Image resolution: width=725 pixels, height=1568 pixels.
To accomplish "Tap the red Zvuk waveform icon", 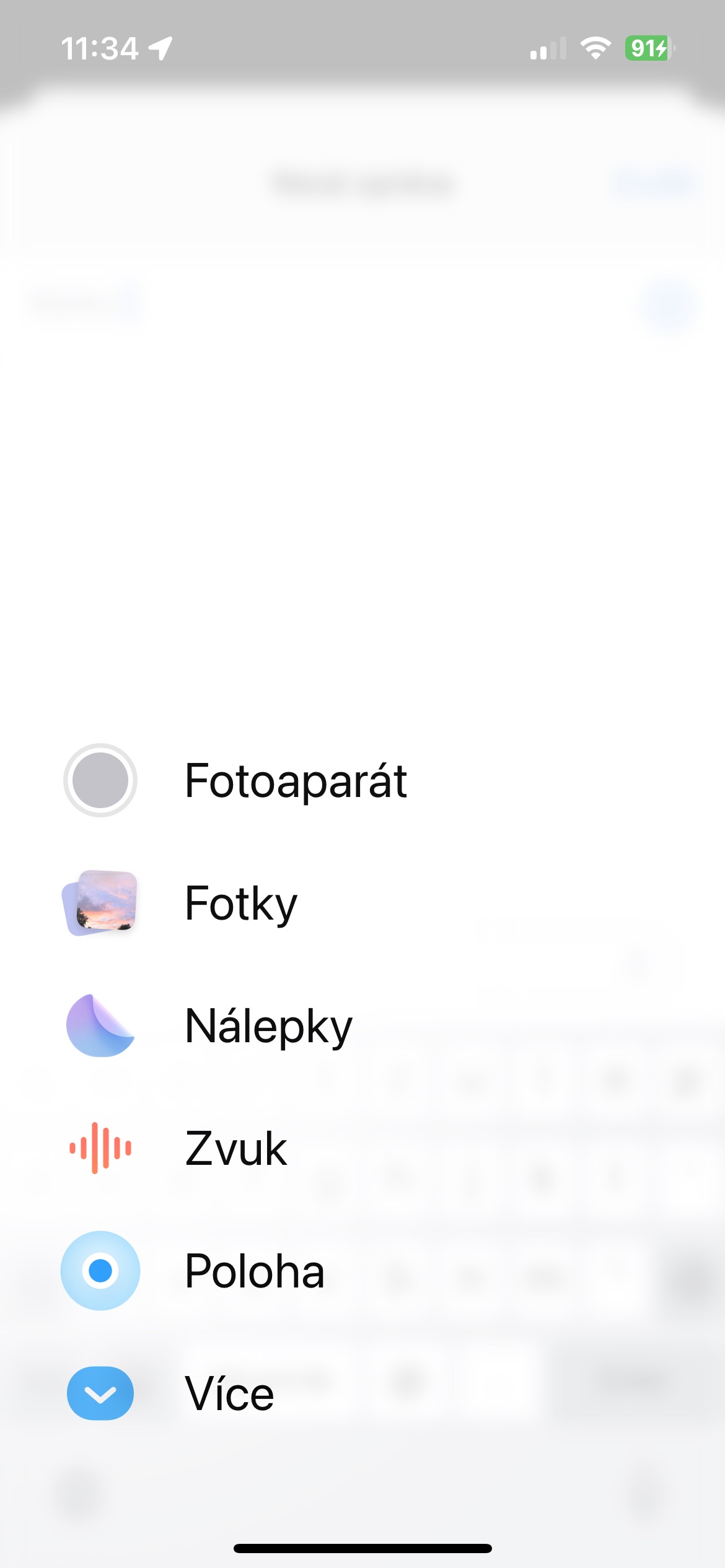I will coord(100,1148).
